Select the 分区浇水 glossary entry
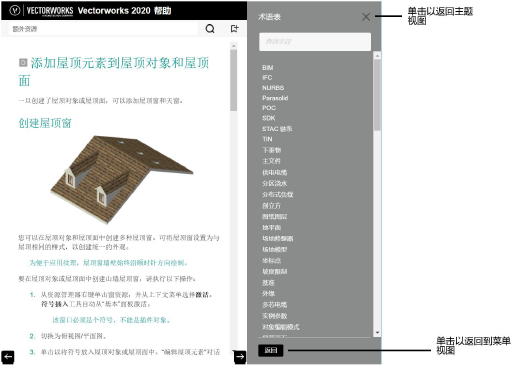Image resolution: width=516 pixels, height=366 pixels. [x=274, y=183]
